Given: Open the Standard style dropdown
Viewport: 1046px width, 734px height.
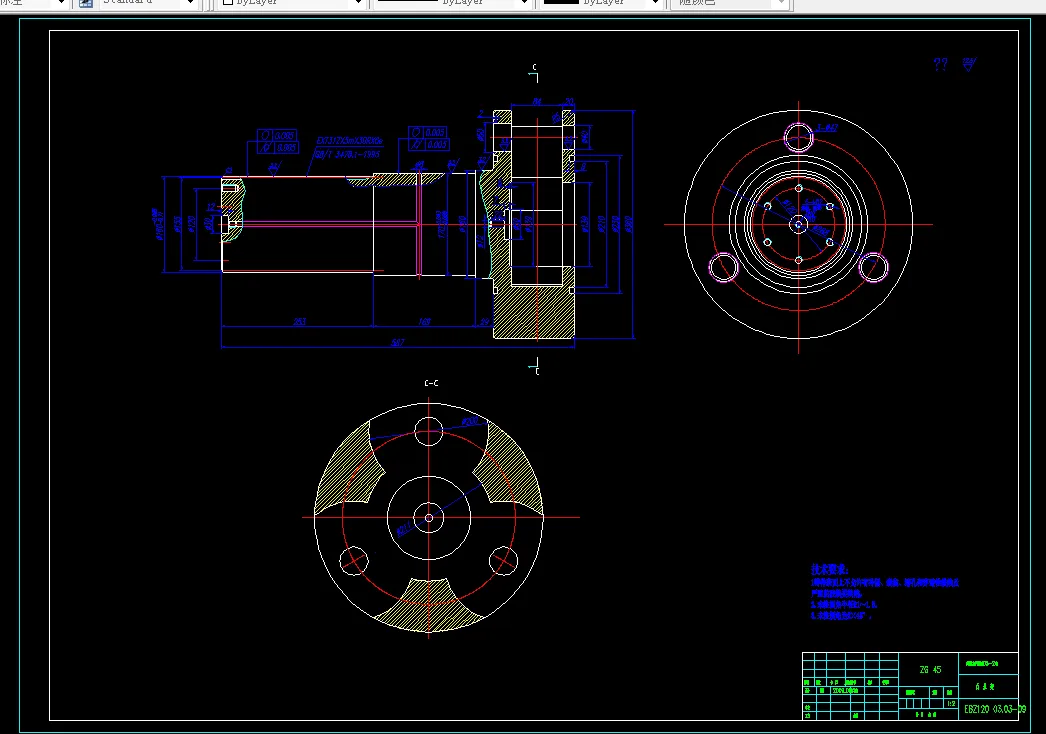Looking at the screenshot, I should 190,3.
